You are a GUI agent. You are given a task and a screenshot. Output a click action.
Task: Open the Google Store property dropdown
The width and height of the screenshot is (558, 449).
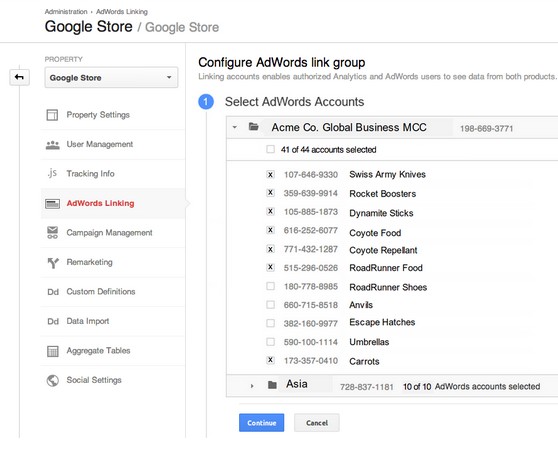pos(111,77)
